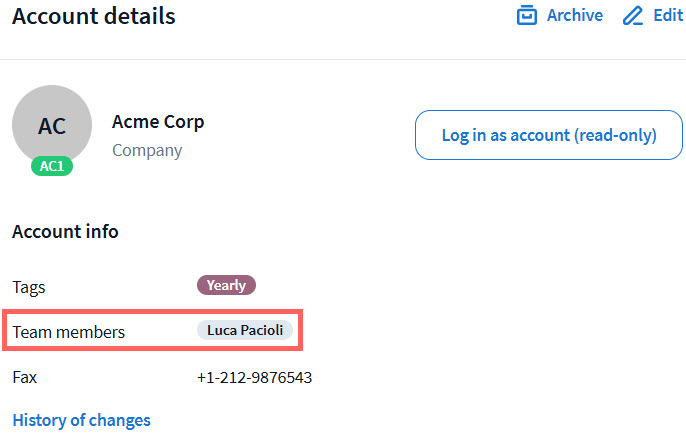686x435 pixels.
Task: Click the Tags field label
Action: pos(29,287)
